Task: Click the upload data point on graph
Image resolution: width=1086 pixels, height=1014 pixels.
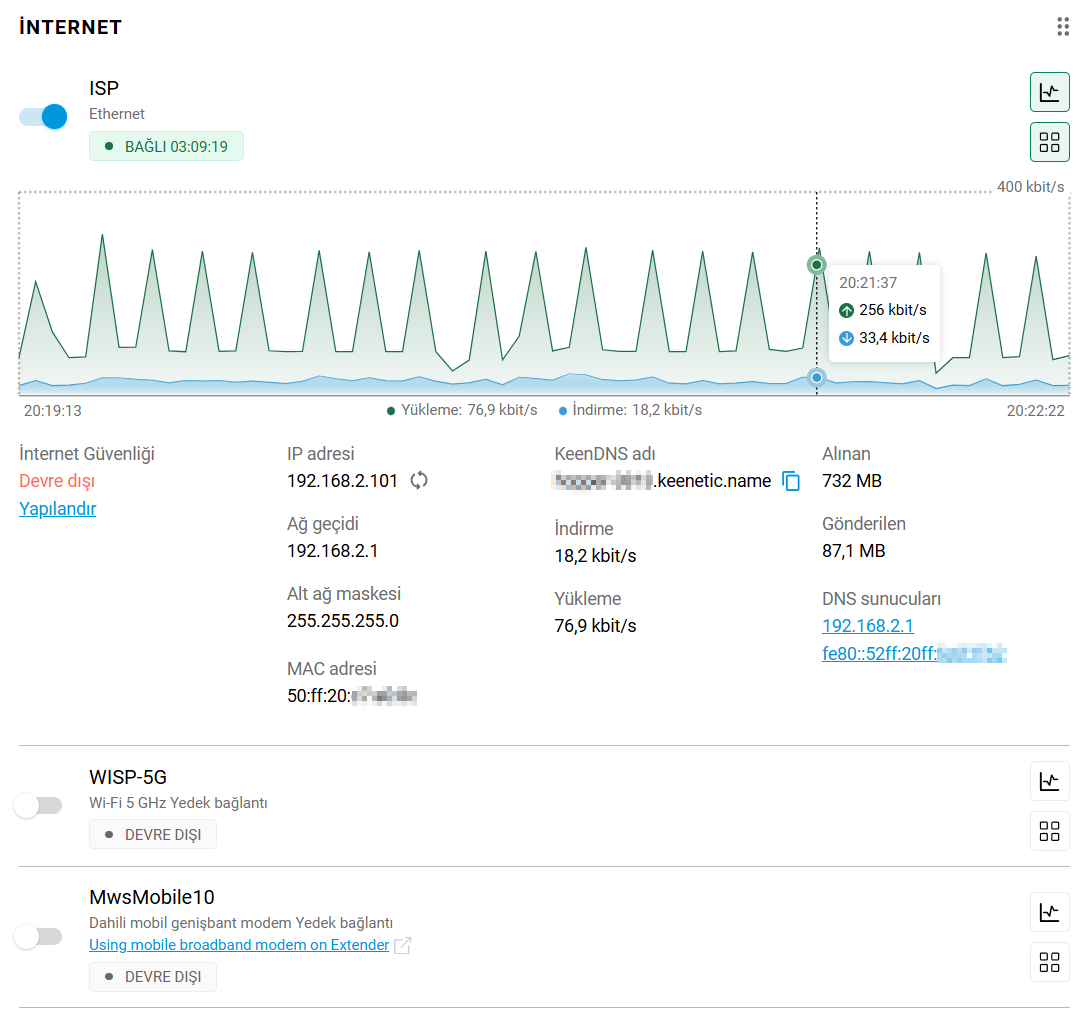Action: point(817,265)
